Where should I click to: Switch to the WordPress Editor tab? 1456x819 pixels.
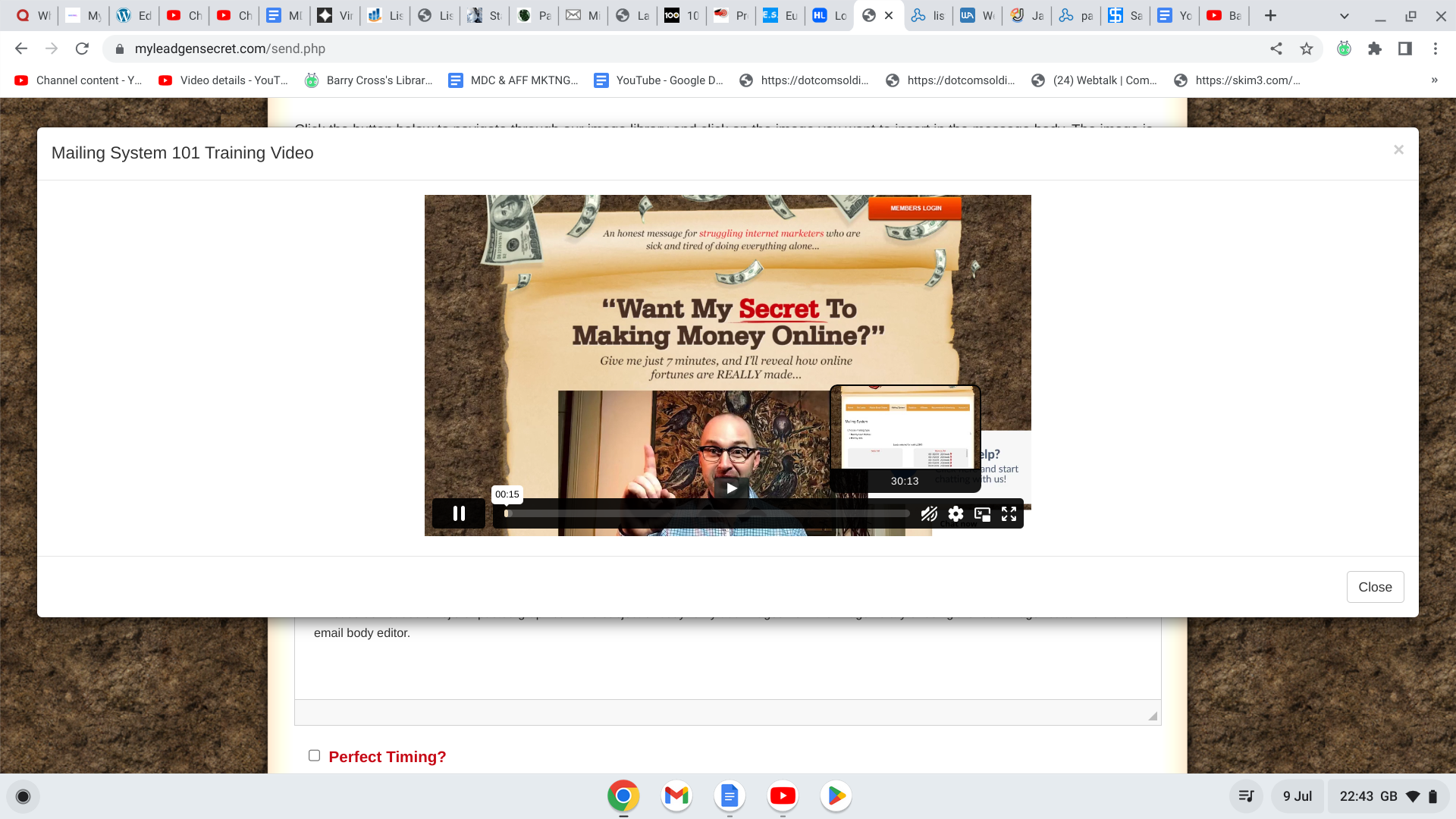[x=133, y=15]
